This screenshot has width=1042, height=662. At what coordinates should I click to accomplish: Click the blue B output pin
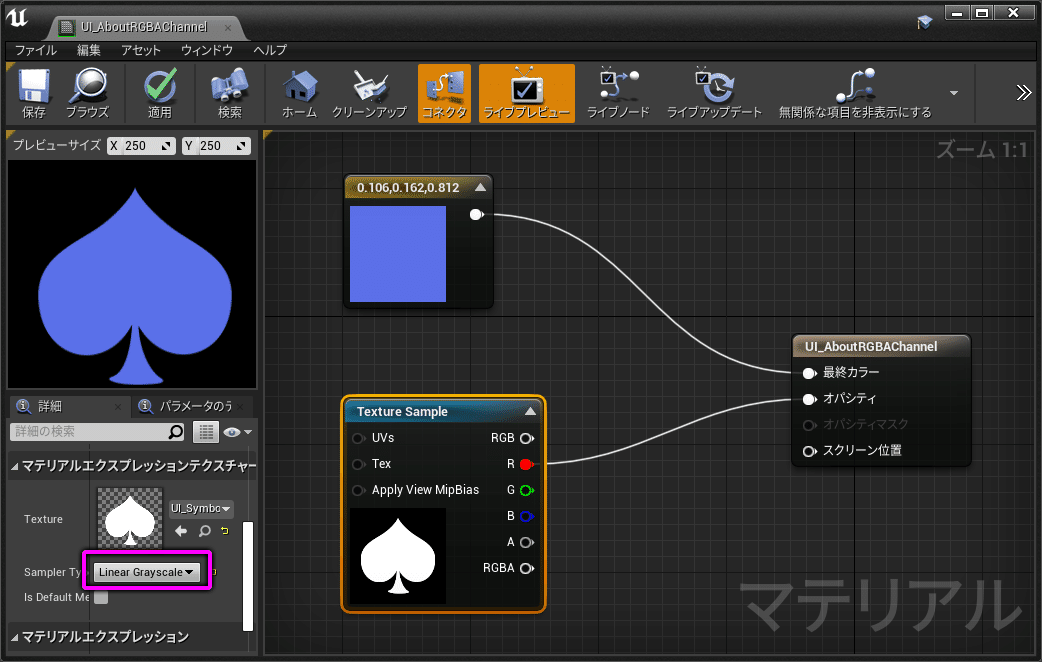click(x=526, y=516)
